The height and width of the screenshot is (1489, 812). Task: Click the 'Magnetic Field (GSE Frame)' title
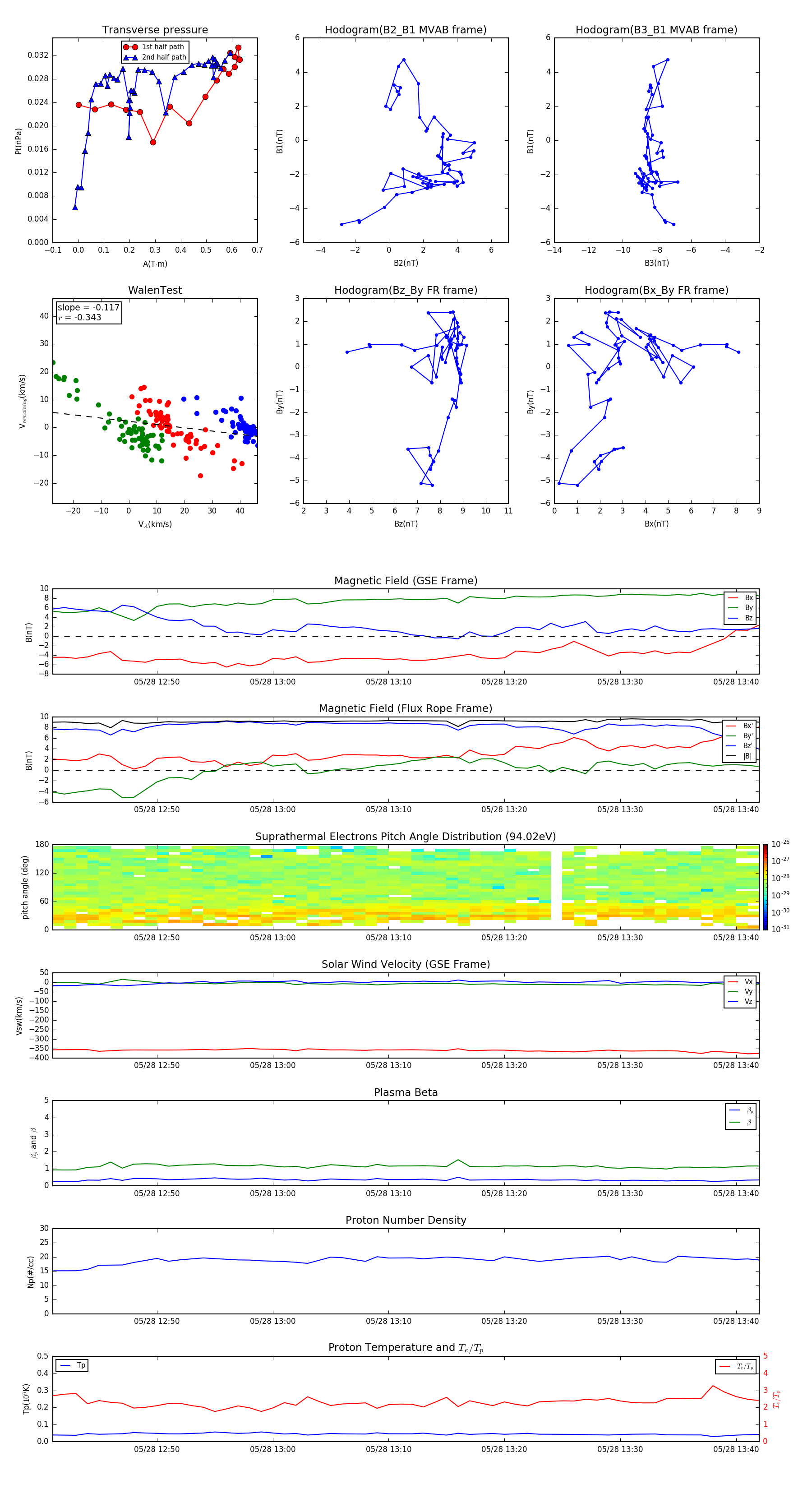pos(406,581)
